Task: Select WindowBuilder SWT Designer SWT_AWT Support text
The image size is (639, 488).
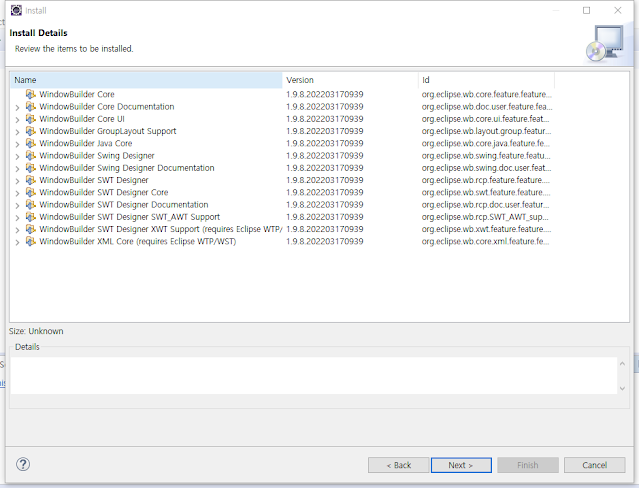Action: click(x=130, y=216)
